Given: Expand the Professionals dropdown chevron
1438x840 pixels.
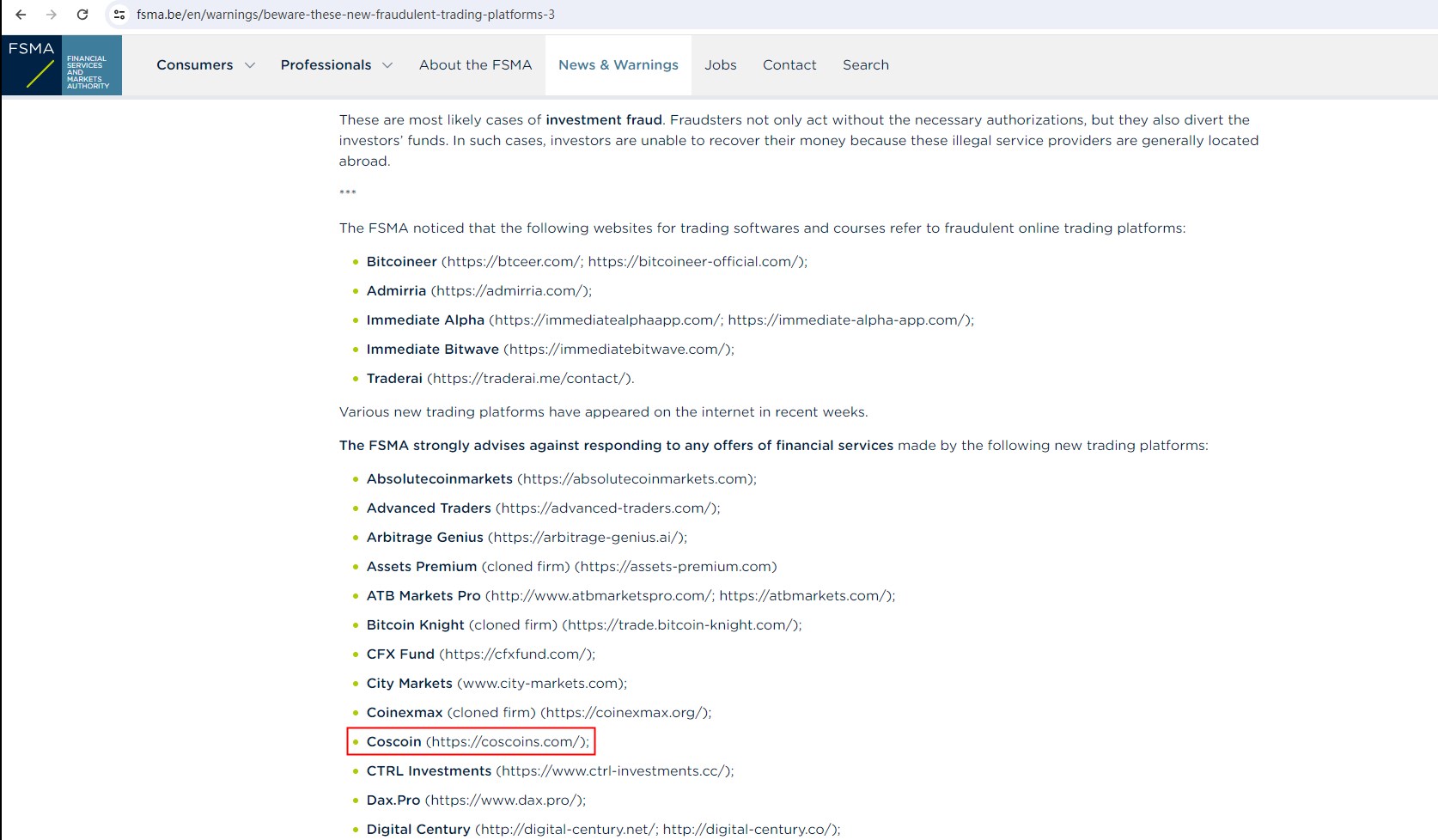Looking at the screenshot, I should tap(387, 65).
